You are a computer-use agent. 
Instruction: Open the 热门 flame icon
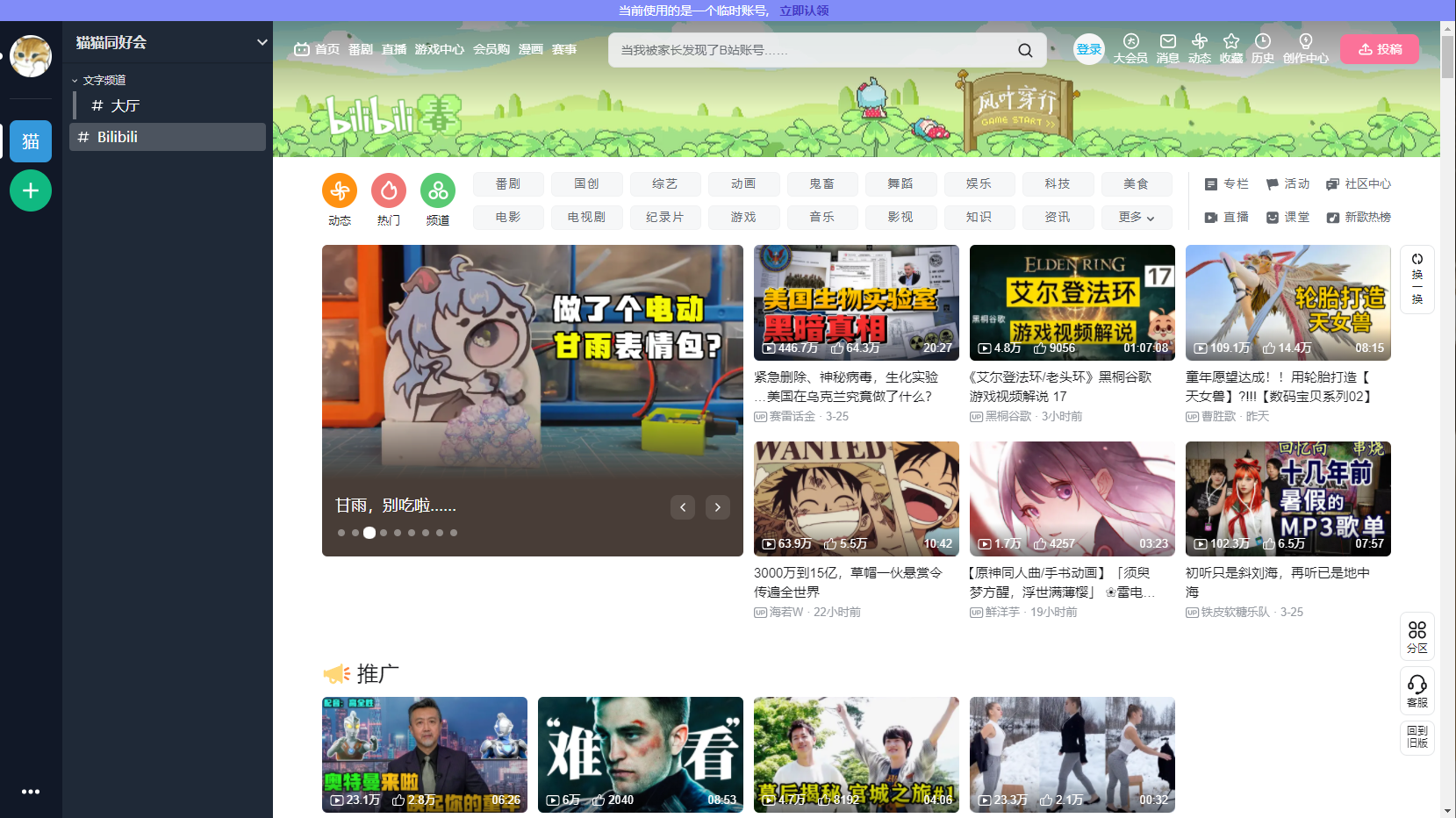coord(389,190)
